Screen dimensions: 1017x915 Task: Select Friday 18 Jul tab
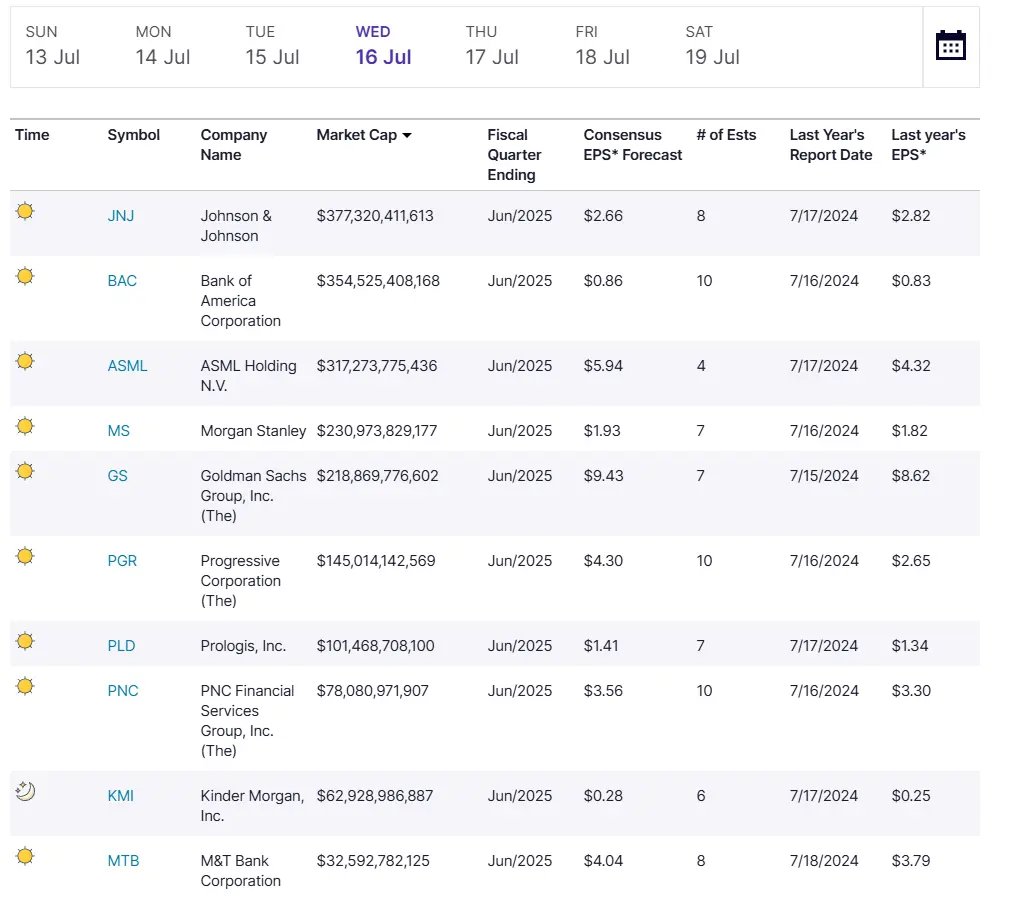coord(603,46)
